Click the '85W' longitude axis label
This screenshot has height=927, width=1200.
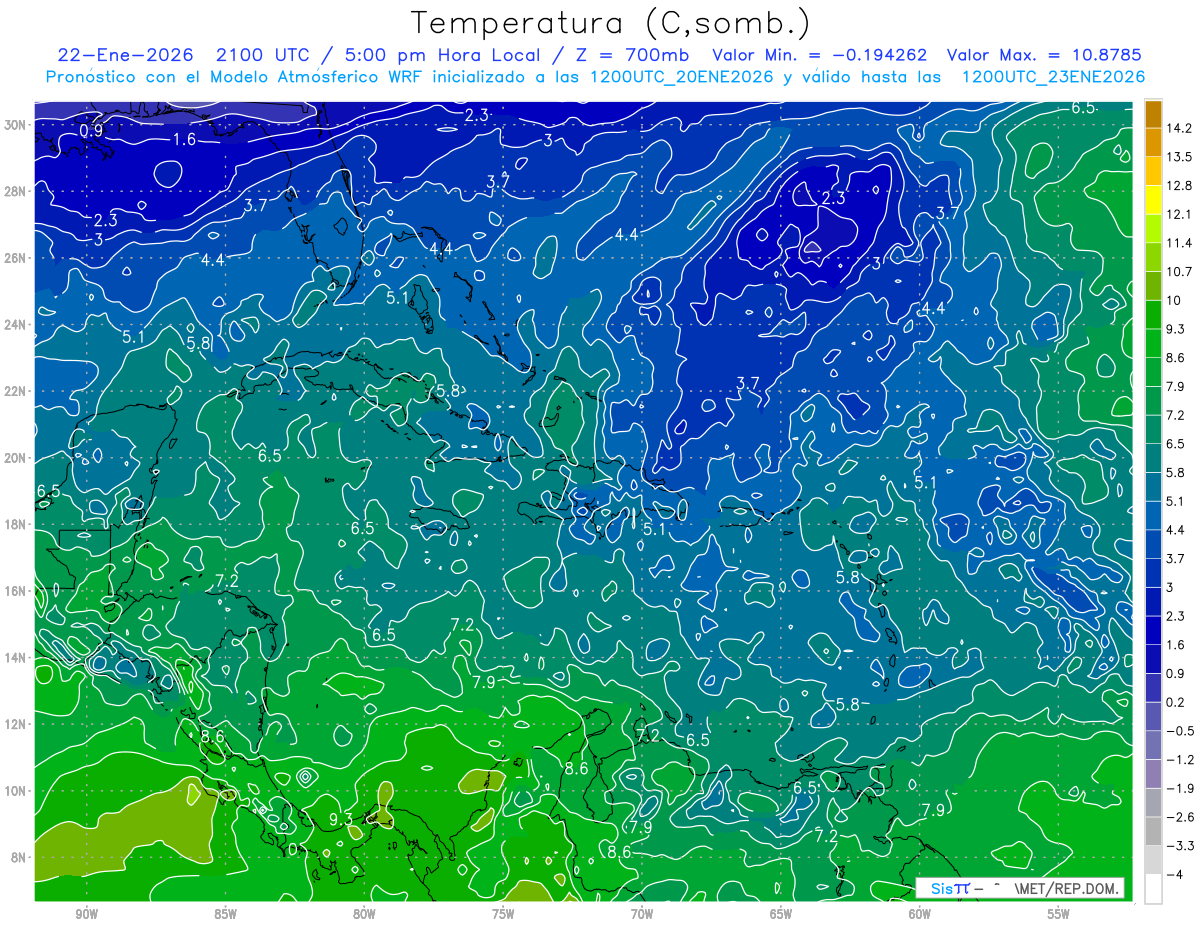tap(225, 914)
